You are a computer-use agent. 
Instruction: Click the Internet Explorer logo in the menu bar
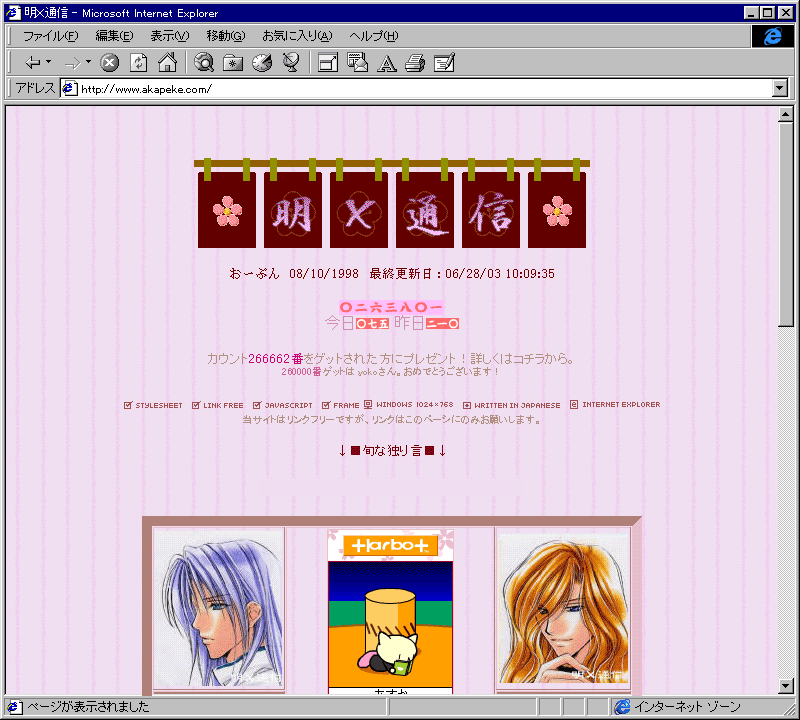(x=772, y=36)
